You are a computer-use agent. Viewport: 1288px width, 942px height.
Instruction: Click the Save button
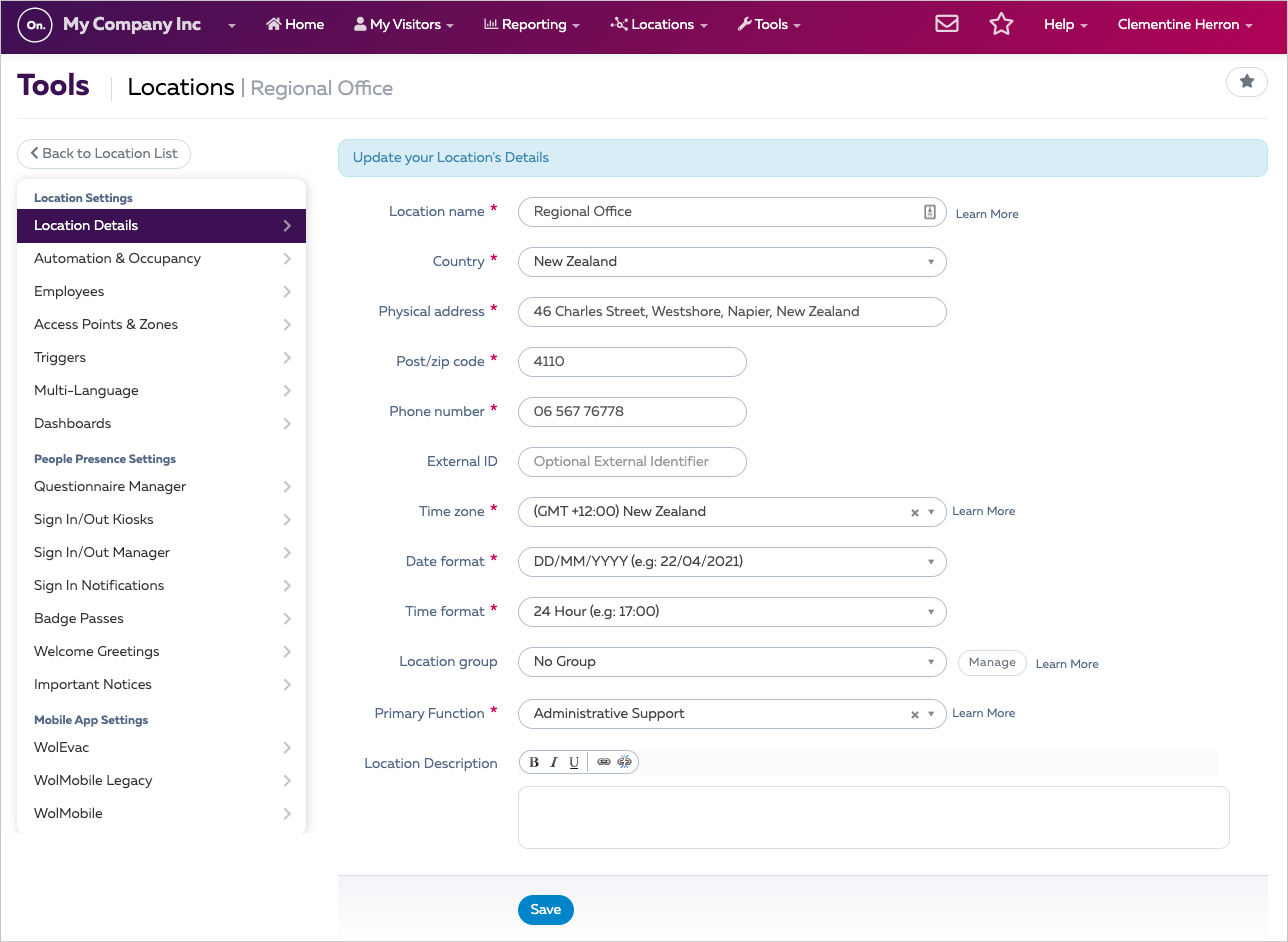(x=545, y=910)
